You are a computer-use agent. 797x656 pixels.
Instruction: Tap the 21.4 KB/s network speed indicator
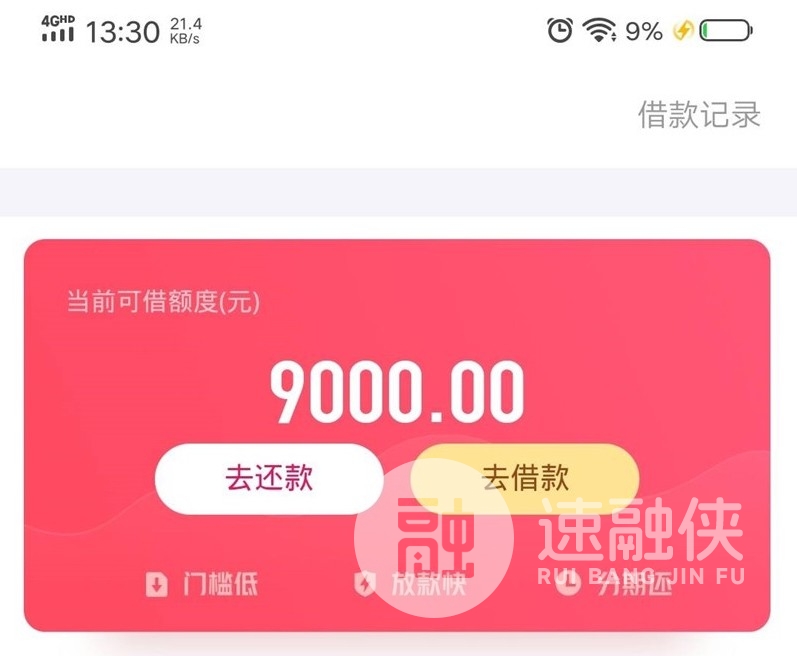point(186,31)
